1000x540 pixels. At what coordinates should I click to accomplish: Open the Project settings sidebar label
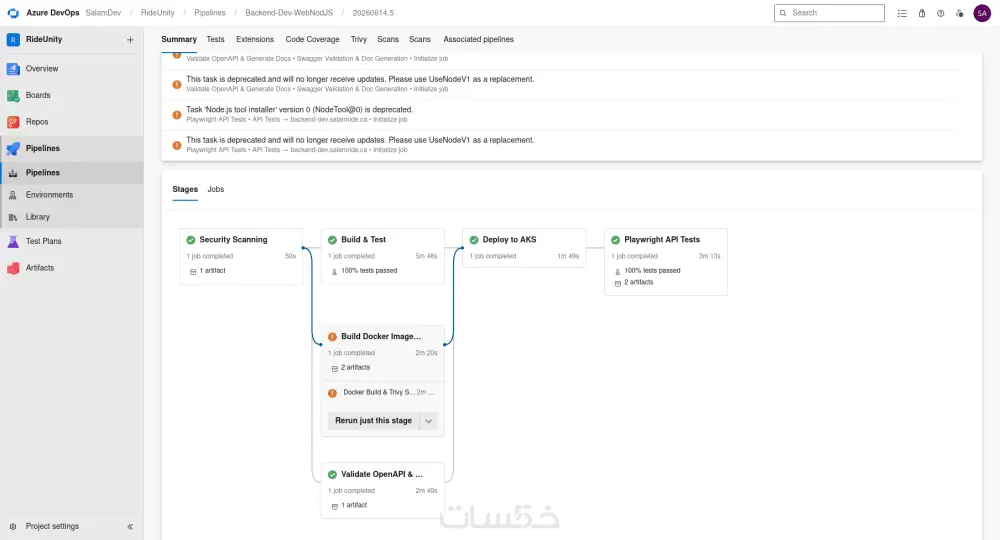(x=52, y=527)
